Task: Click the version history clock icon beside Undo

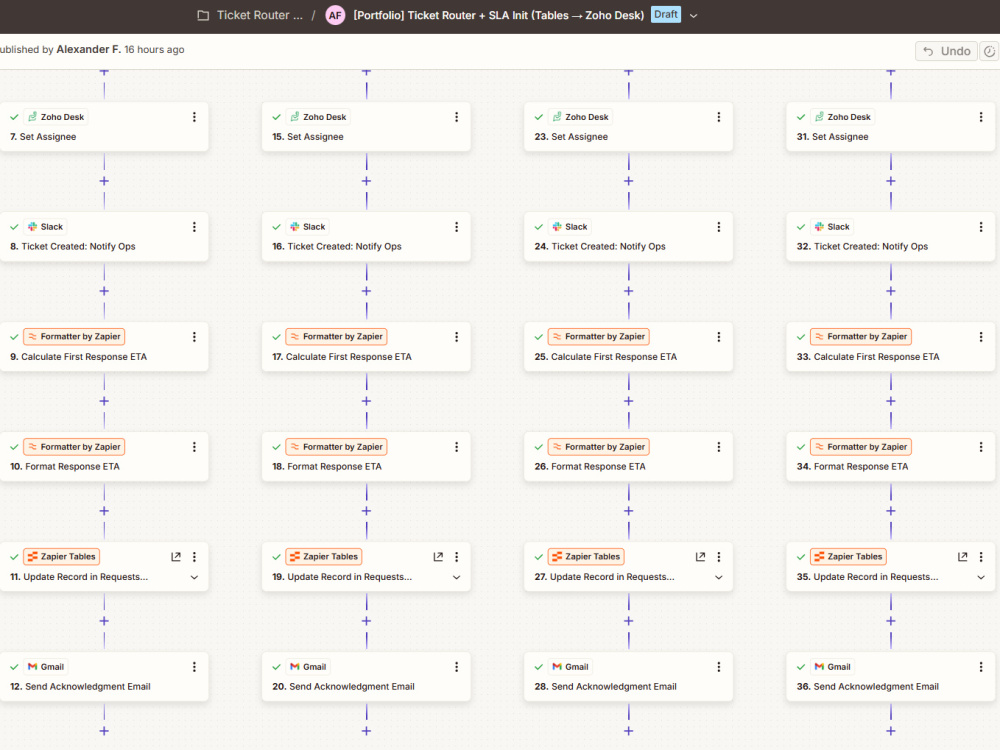Action: [x=989, y=51]
